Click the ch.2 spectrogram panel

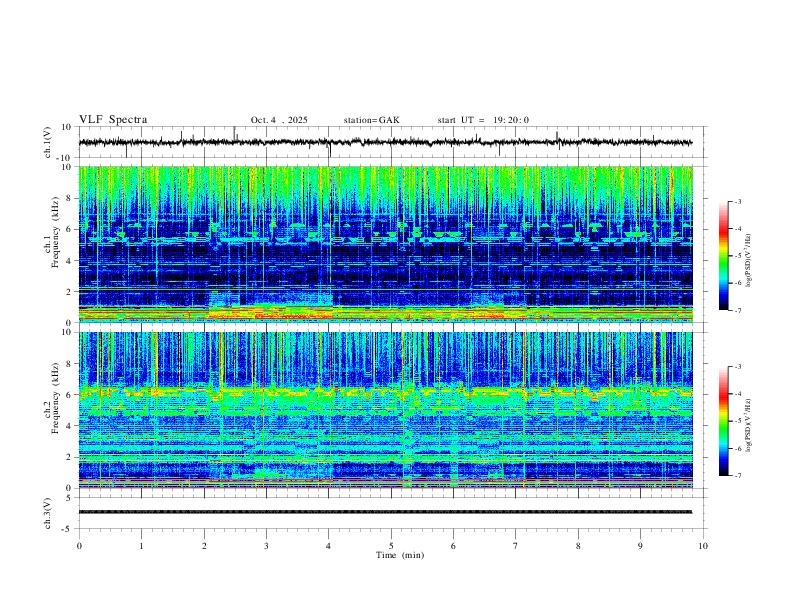point(386,410)
